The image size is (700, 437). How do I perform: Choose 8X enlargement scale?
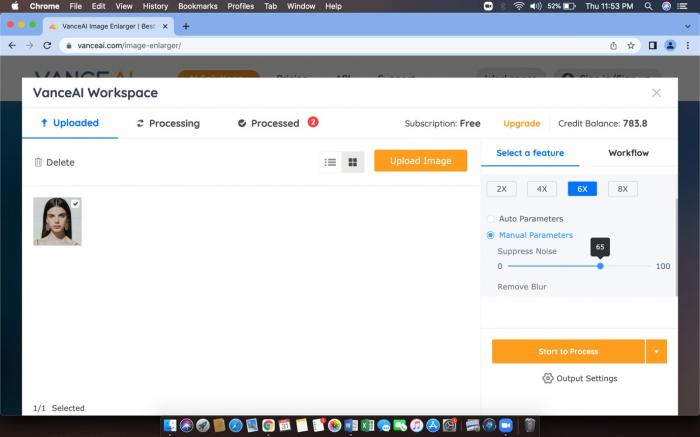coord(622,189)
